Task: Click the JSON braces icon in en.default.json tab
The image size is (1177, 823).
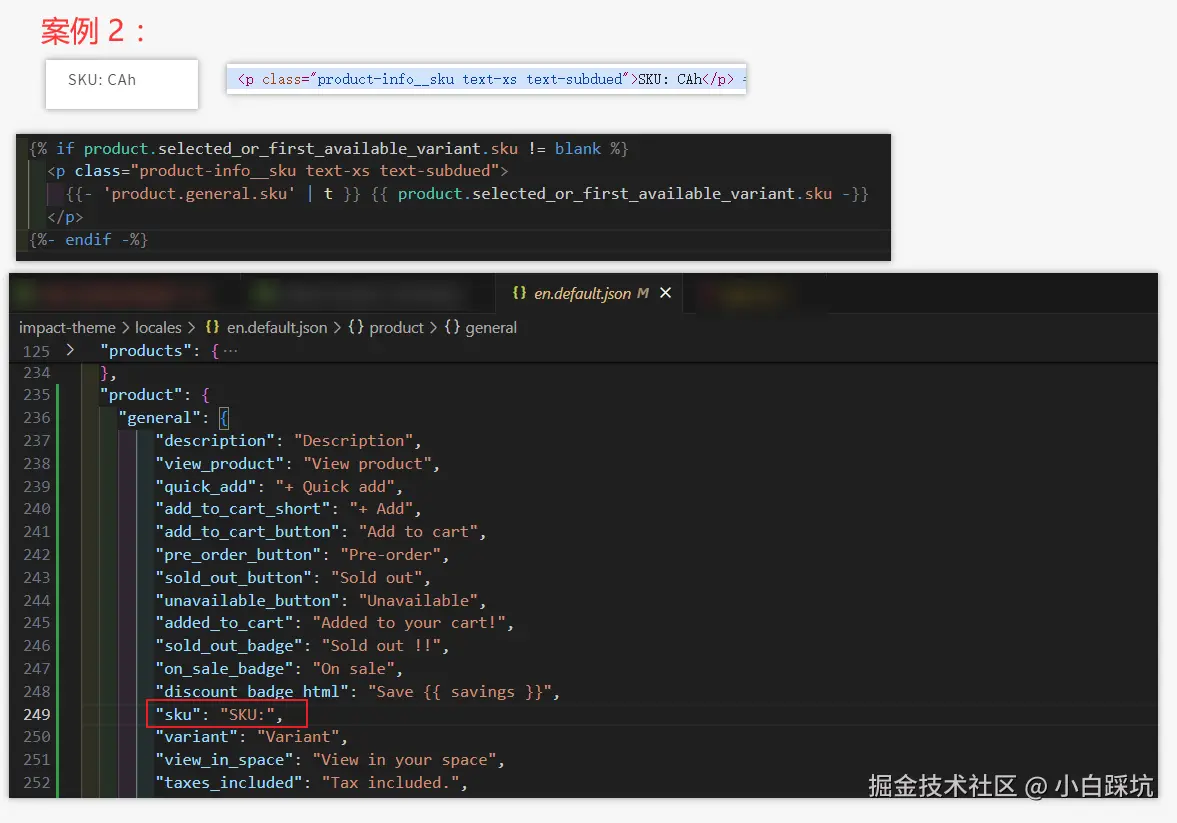Action: coord(519,292)
